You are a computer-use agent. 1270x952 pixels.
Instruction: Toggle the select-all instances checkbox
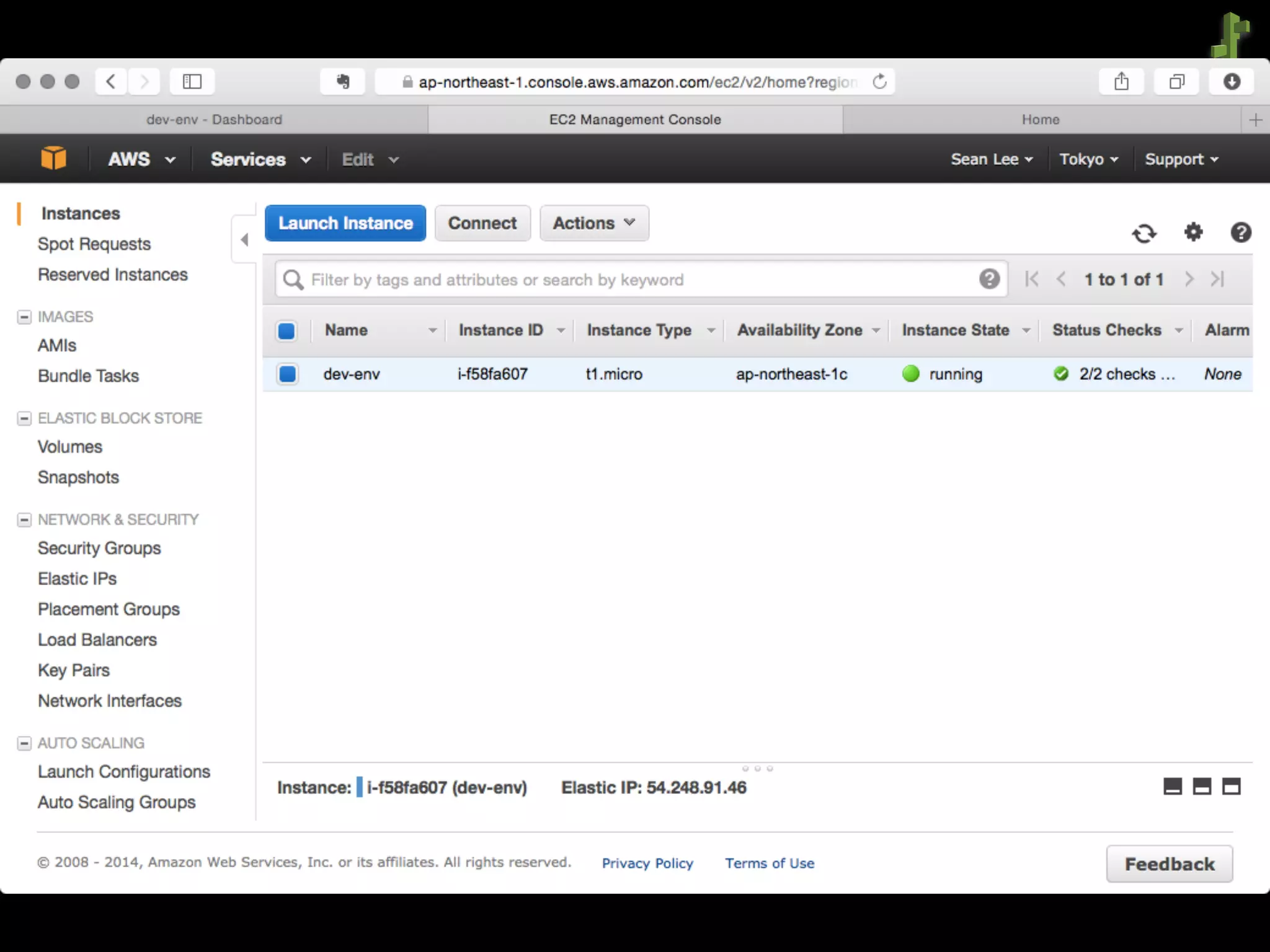(x=286, y=331)
